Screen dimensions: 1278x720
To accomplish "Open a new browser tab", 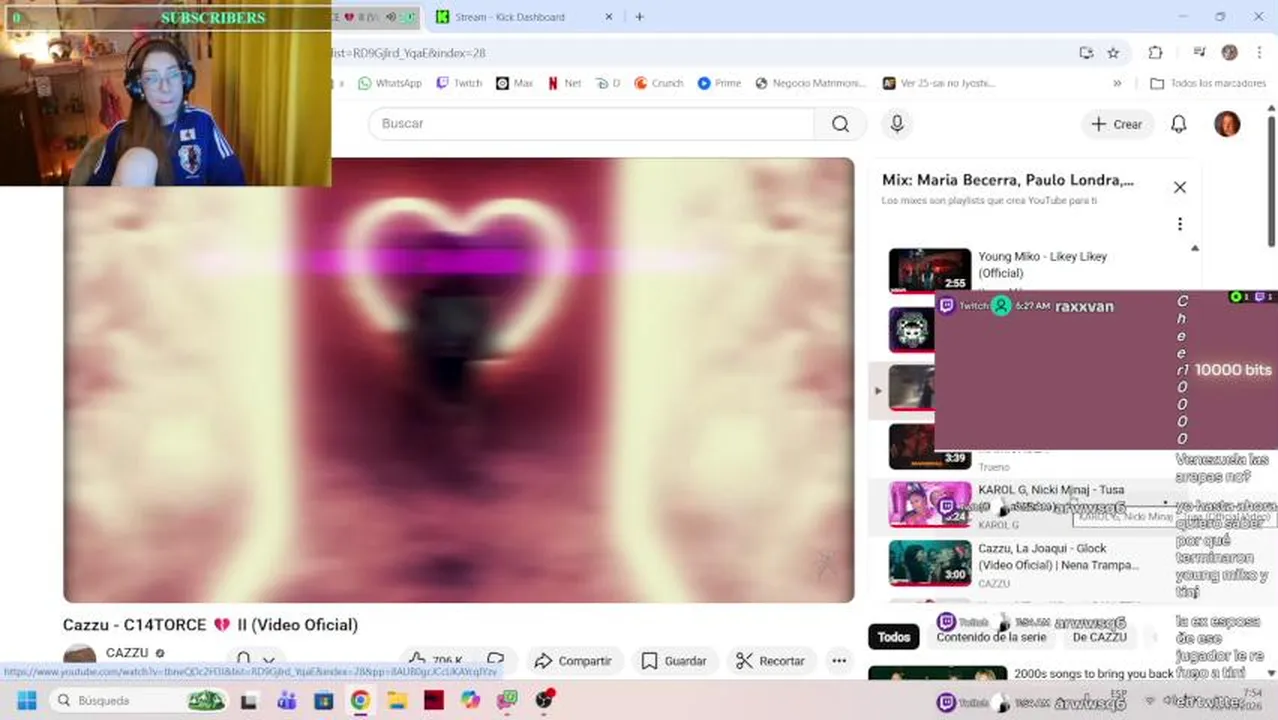I will [639, 17].
